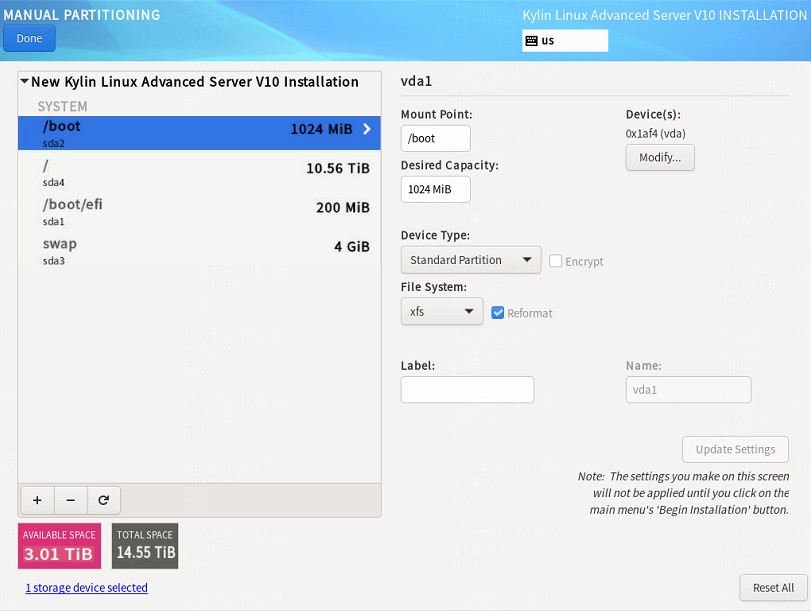This screenshot has height=611, width=811.
Task: Click the TOTAL SPACE 14.55 TiB box
Action: point(145,546)
